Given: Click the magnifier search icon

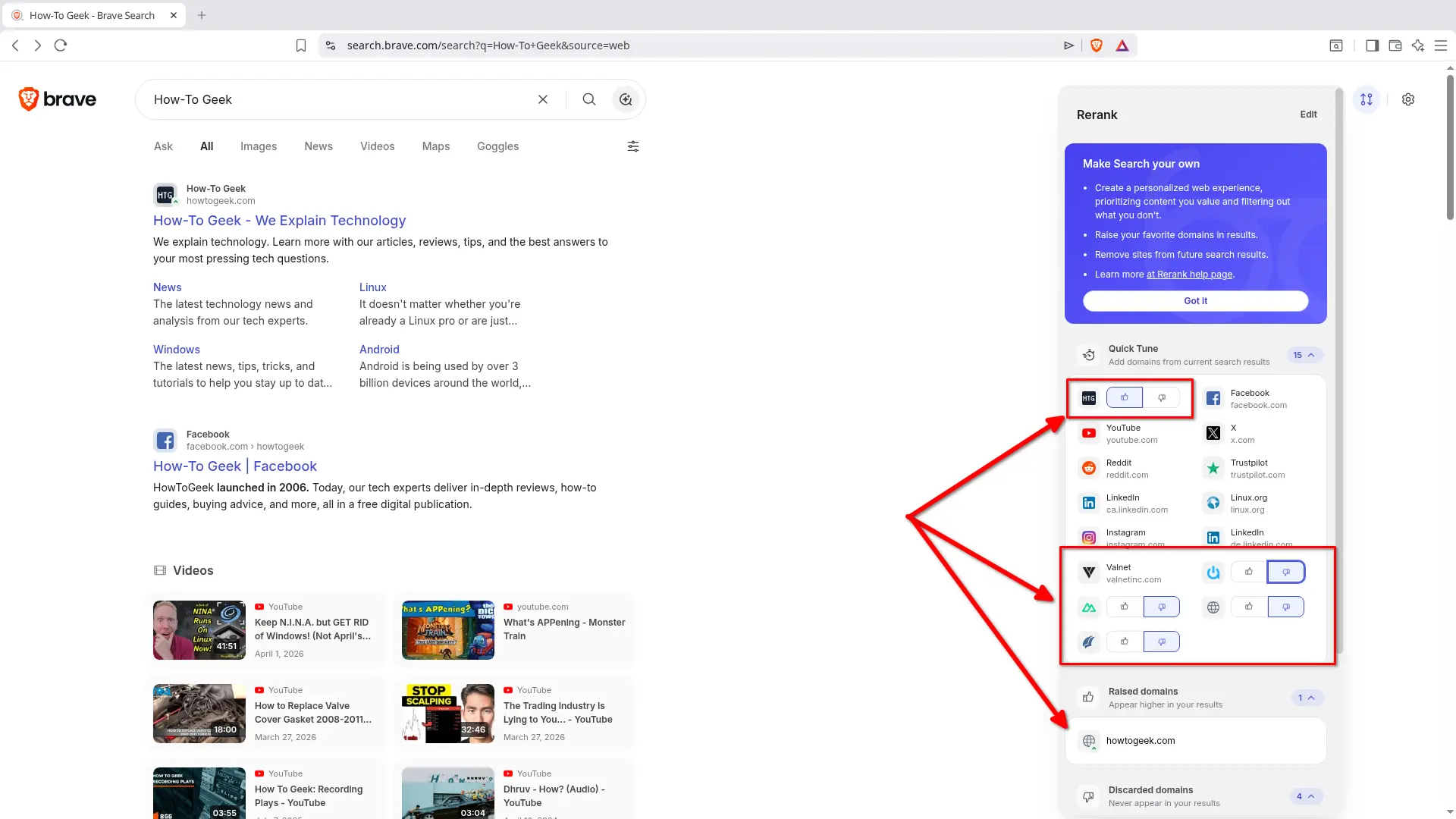Looking at the screenshot, I should (x=589, y=99).
